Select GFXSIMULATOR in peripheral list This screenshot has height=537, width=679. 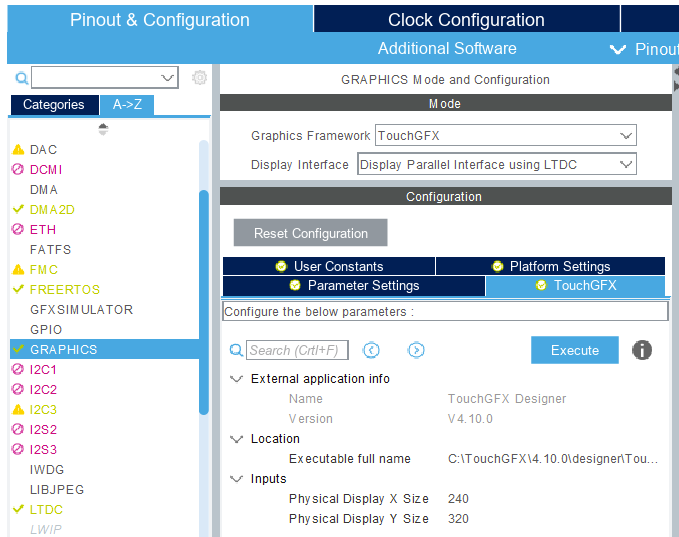point(81,310)
